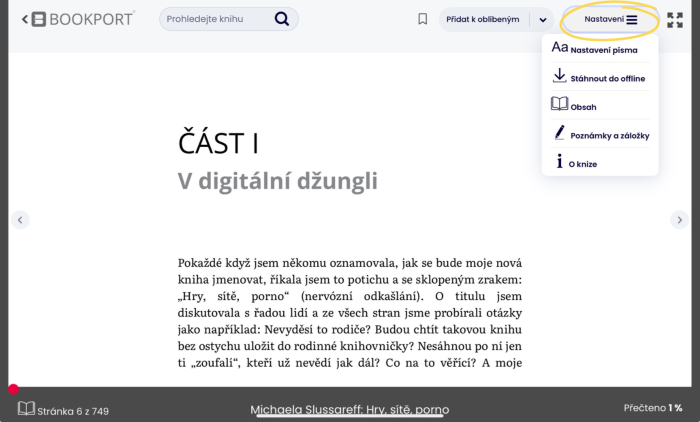Click the heading 'ČÁST I'
Image resolution: width=700 pixels, height=422 pixels.
pyautogui.click(x=218, y=143)
